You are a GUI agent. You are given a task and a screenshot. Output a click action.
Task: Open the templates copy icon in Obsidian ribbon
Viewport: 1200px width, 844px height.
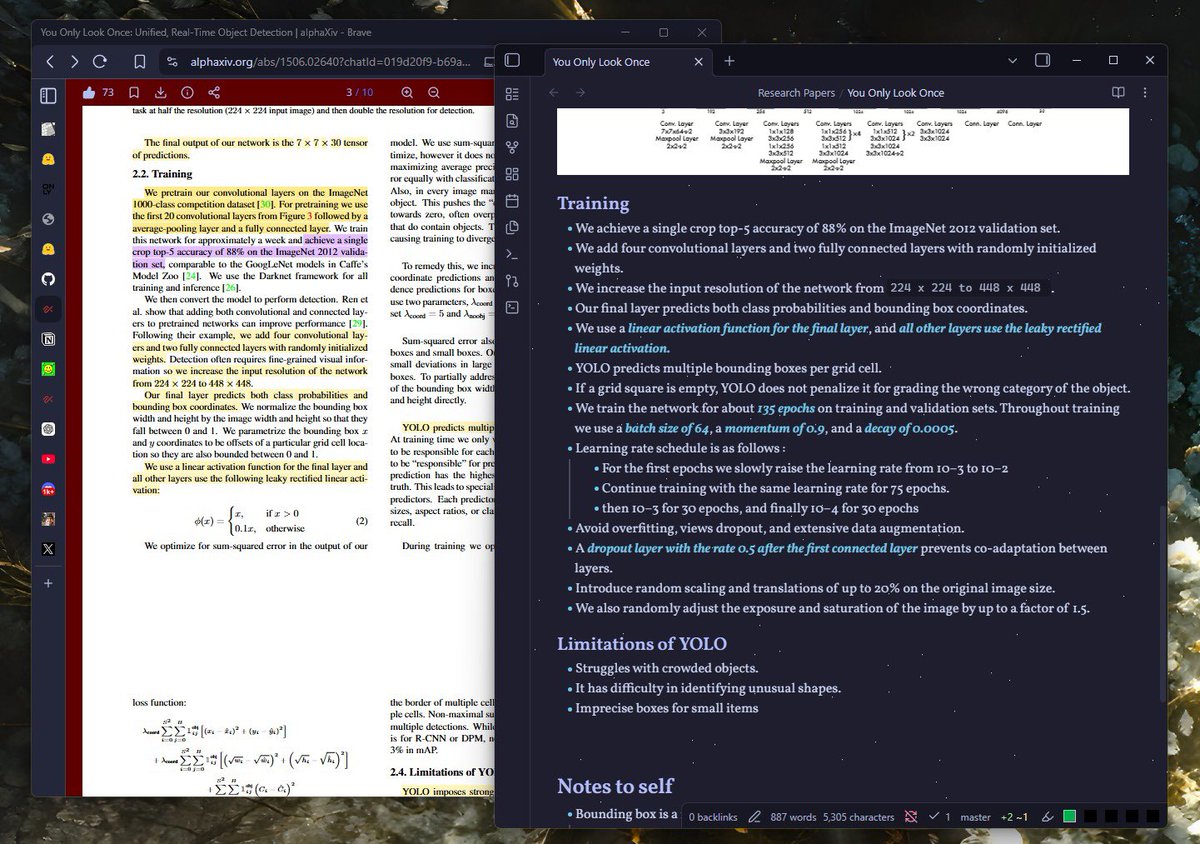point(512,227)
